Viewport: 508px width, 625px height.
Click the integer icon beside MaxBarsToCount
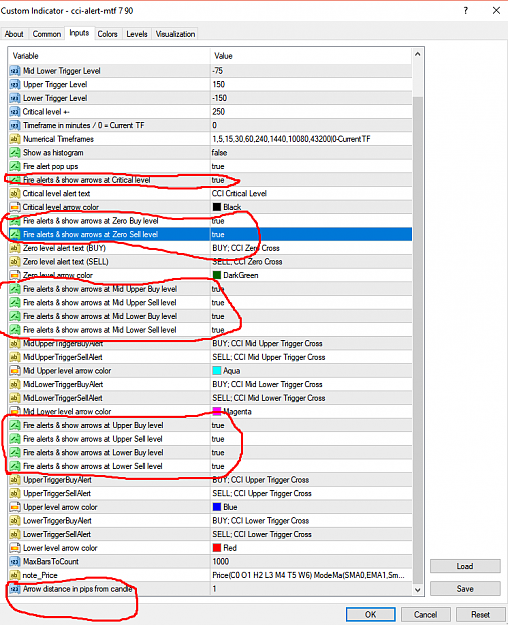[x=15, y=562]
